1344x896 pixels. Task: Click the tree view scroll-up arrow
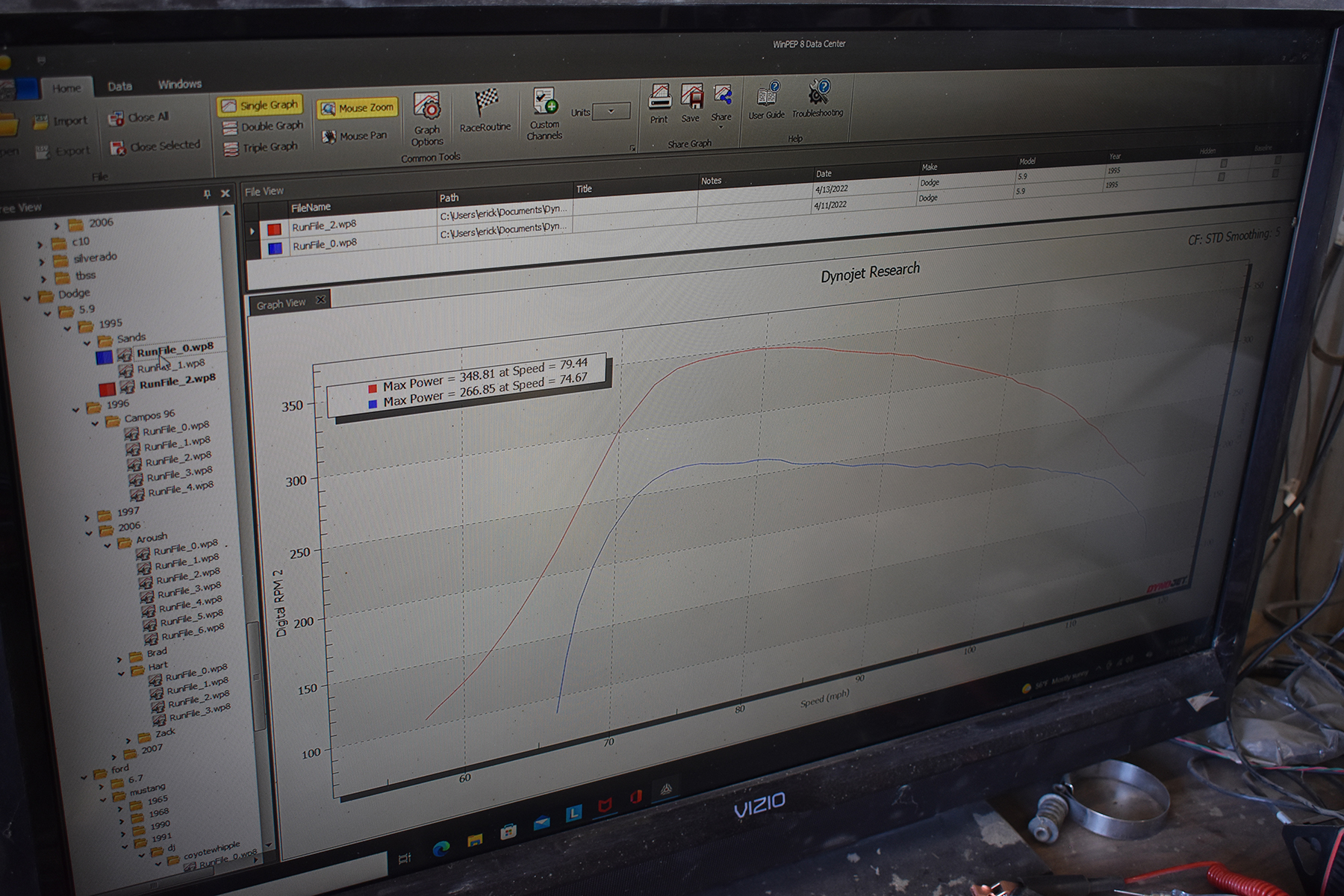pyautogui.click(x=225, y=214)
